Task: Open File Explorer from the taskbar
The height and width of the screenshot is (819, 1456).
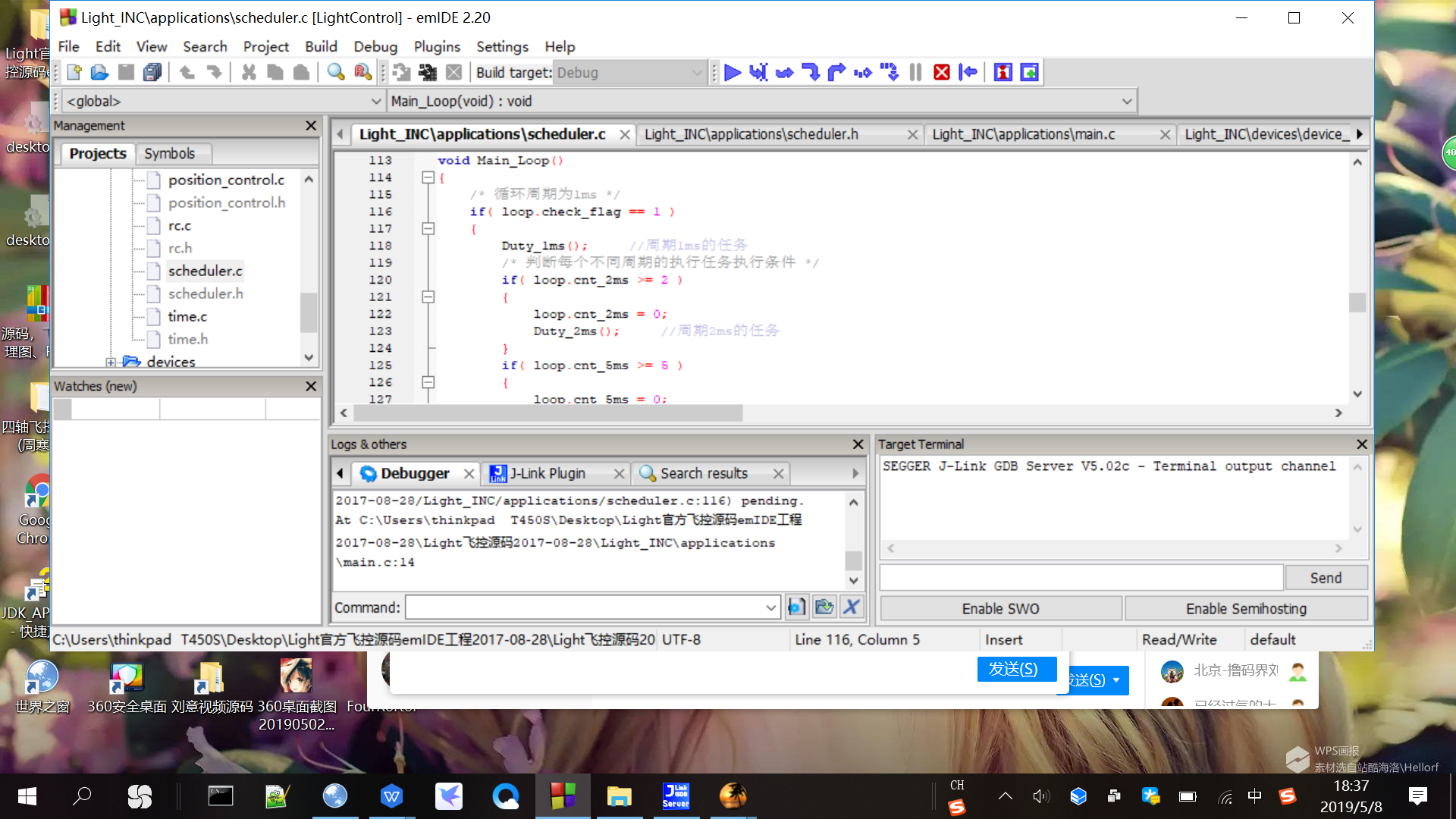Action: 620,795
